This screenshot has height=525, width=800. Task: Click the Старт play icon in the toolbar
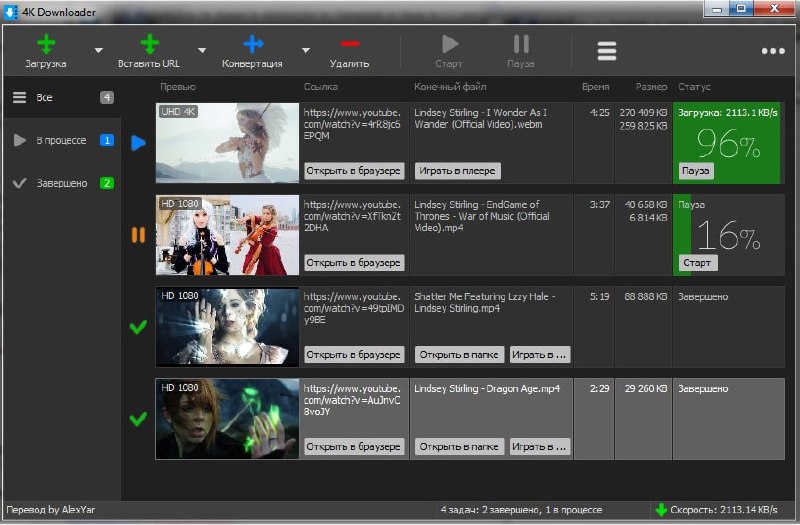click(x=450, y=44)
